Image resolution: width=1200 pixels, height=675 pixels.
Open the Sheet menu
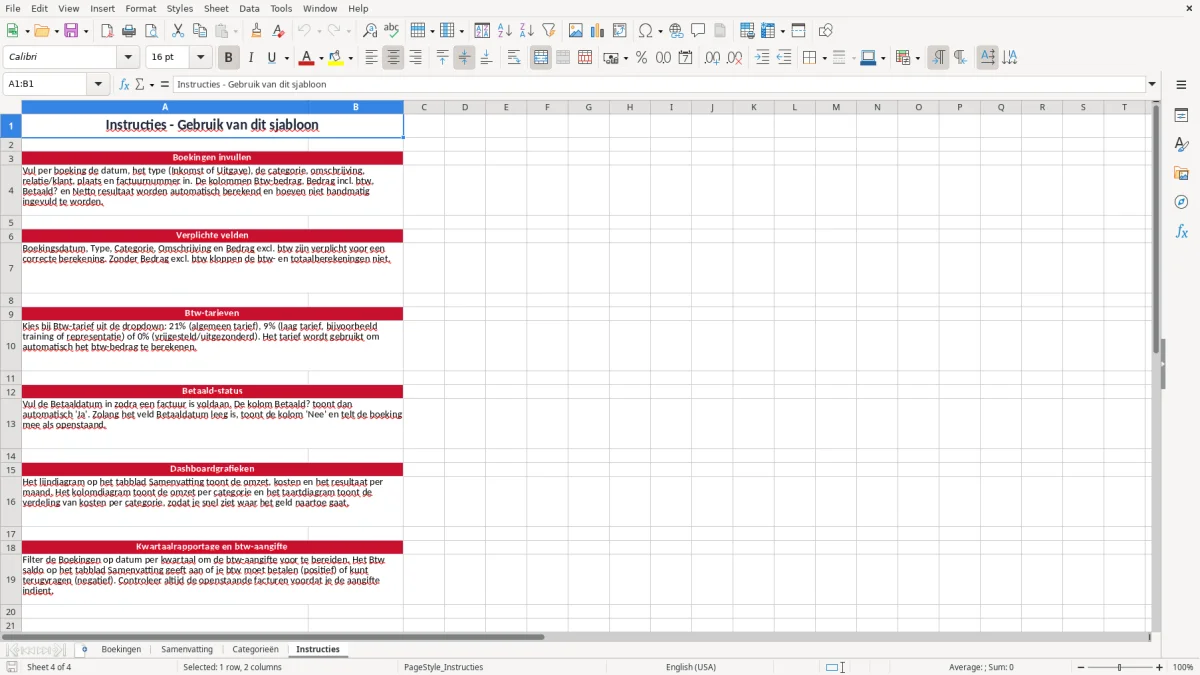(216, 8)
